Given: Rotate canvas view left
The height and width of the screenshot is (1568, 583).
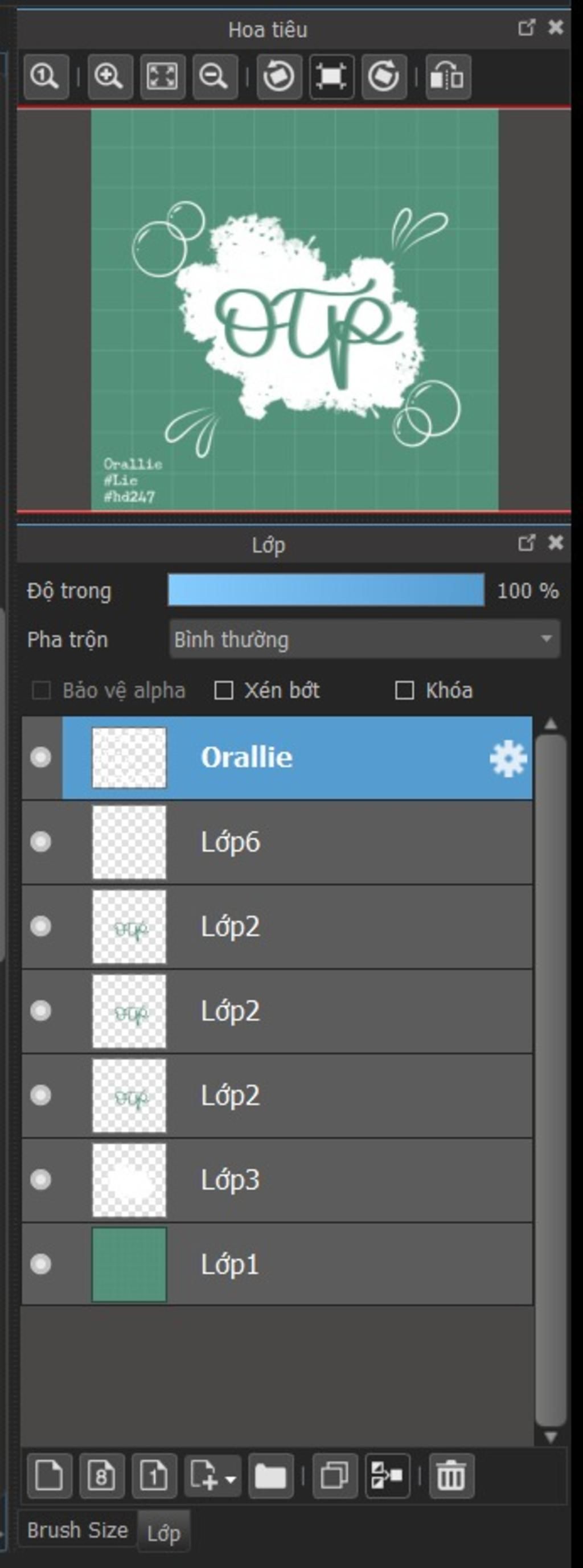Looking at the screenshot, I should (x=280, y=77).
